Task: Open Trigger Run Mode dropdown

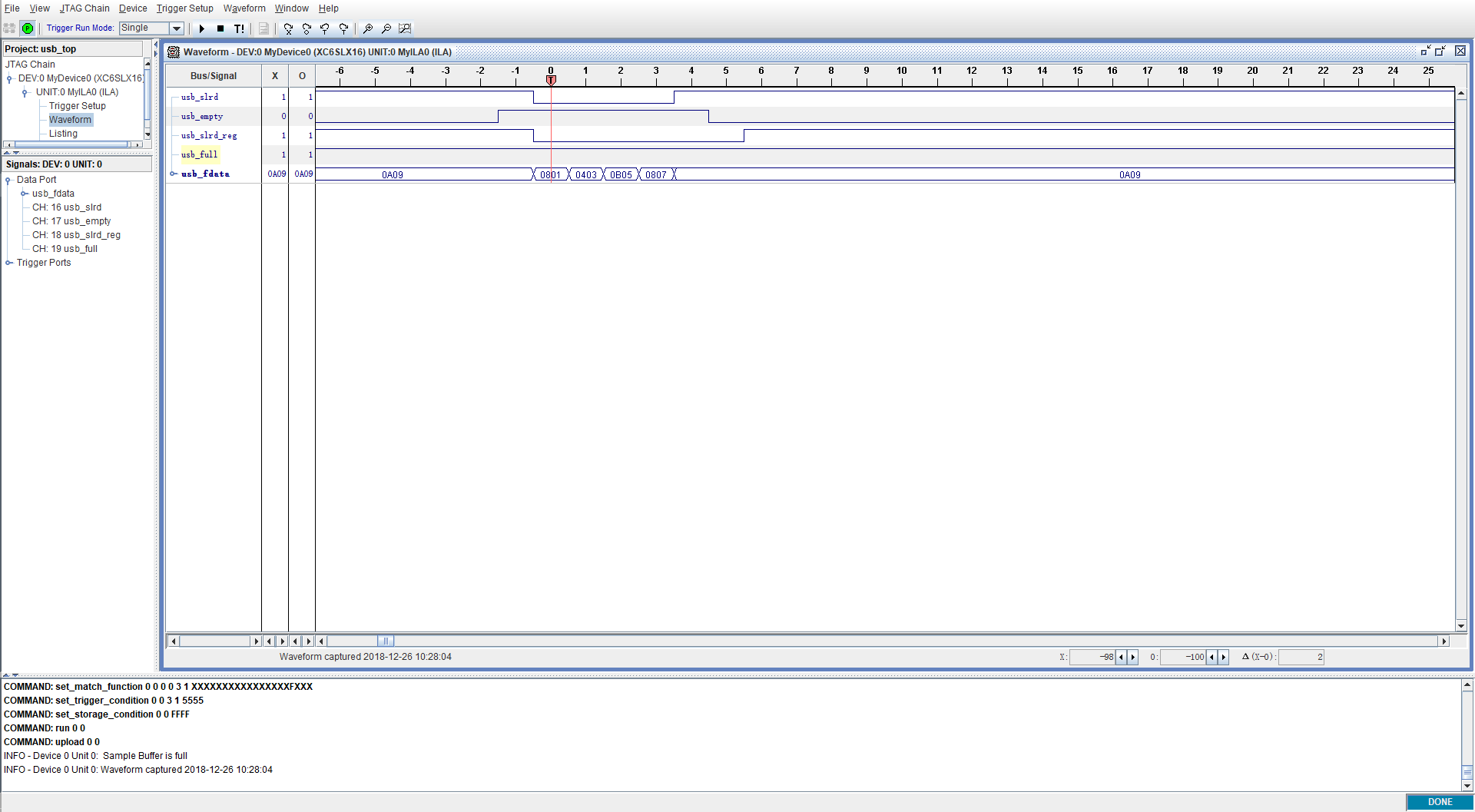Action: click(177, 28)
